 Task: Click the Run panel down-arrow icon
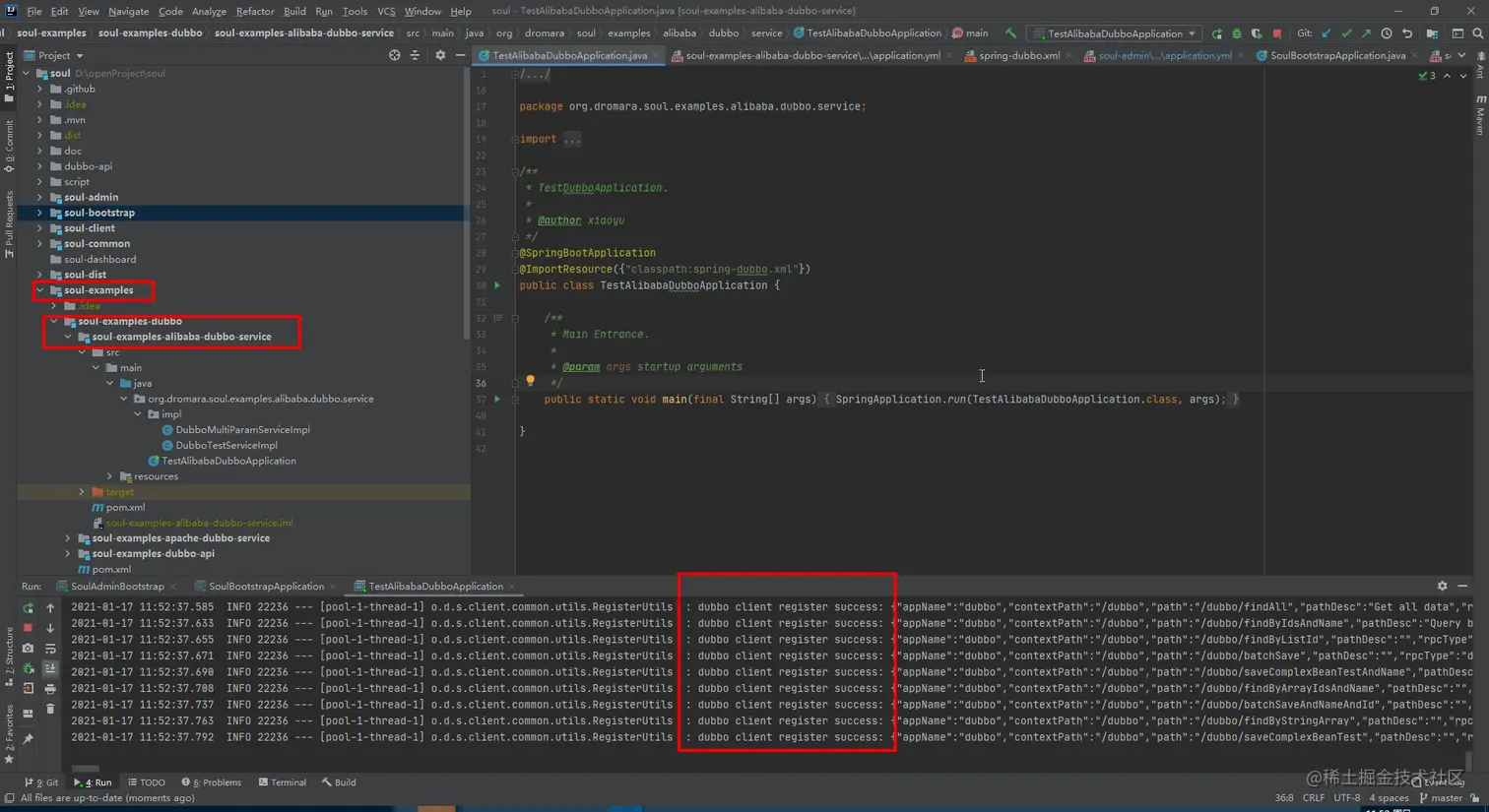pos(50,628)
